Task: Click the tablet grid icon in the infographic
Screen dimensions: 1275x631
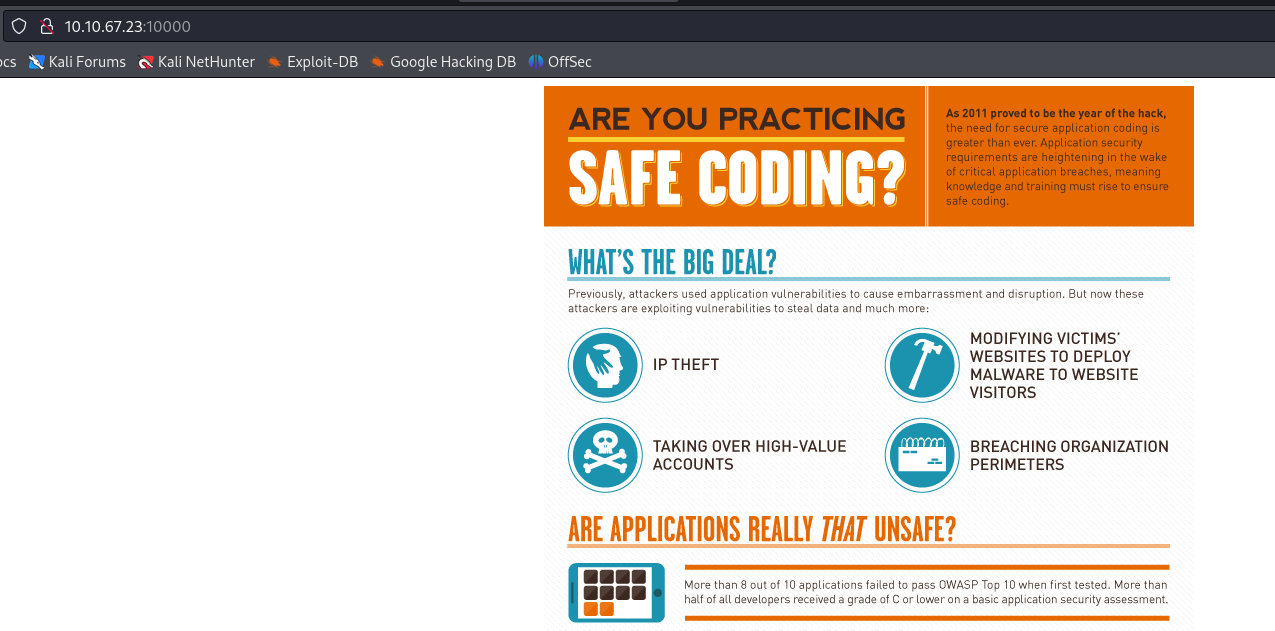Action: 617,593
